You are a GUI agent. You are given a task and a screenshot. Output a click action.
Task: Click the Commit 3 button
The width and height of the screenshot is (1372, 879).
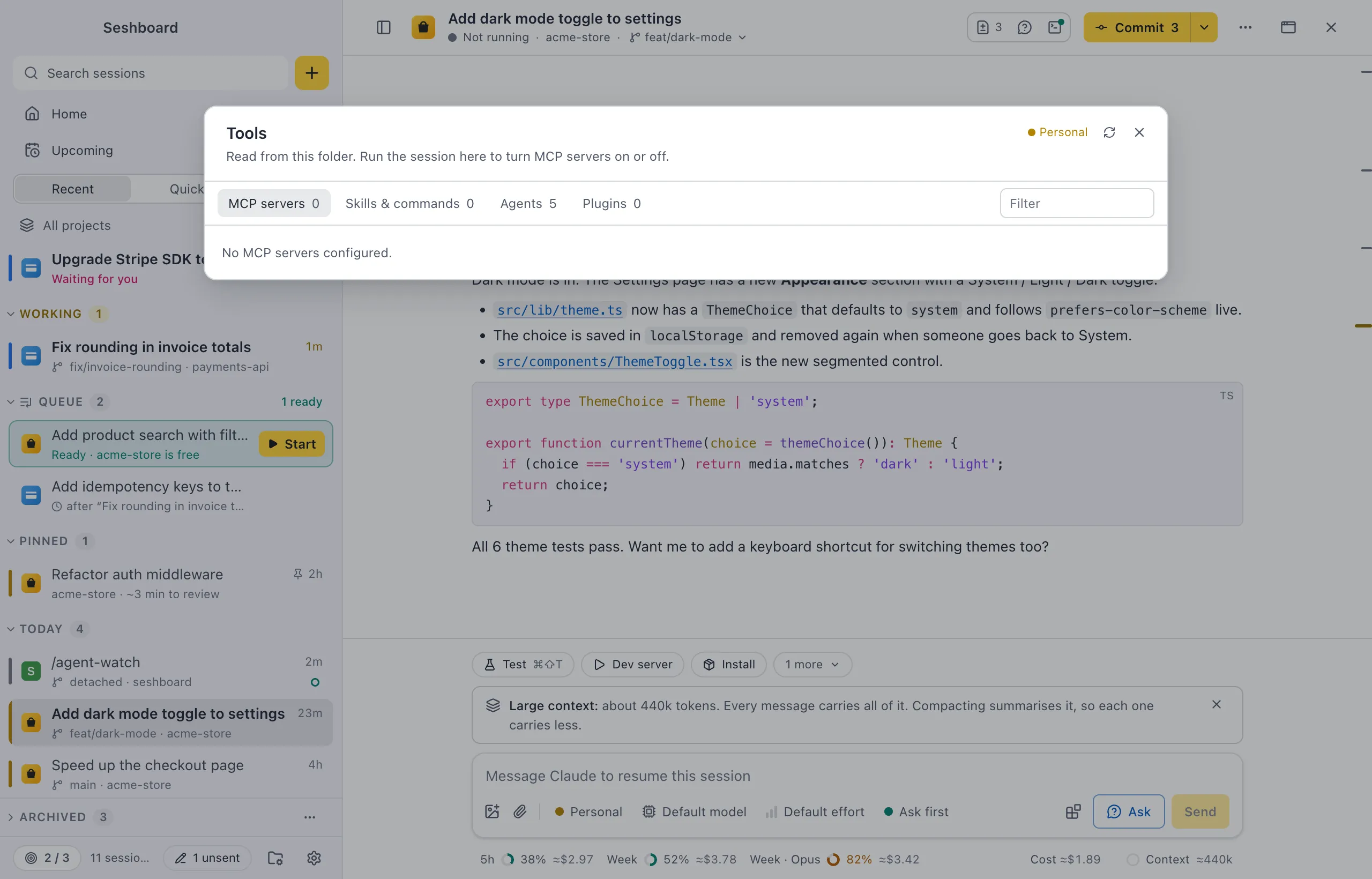[1137, 27]
